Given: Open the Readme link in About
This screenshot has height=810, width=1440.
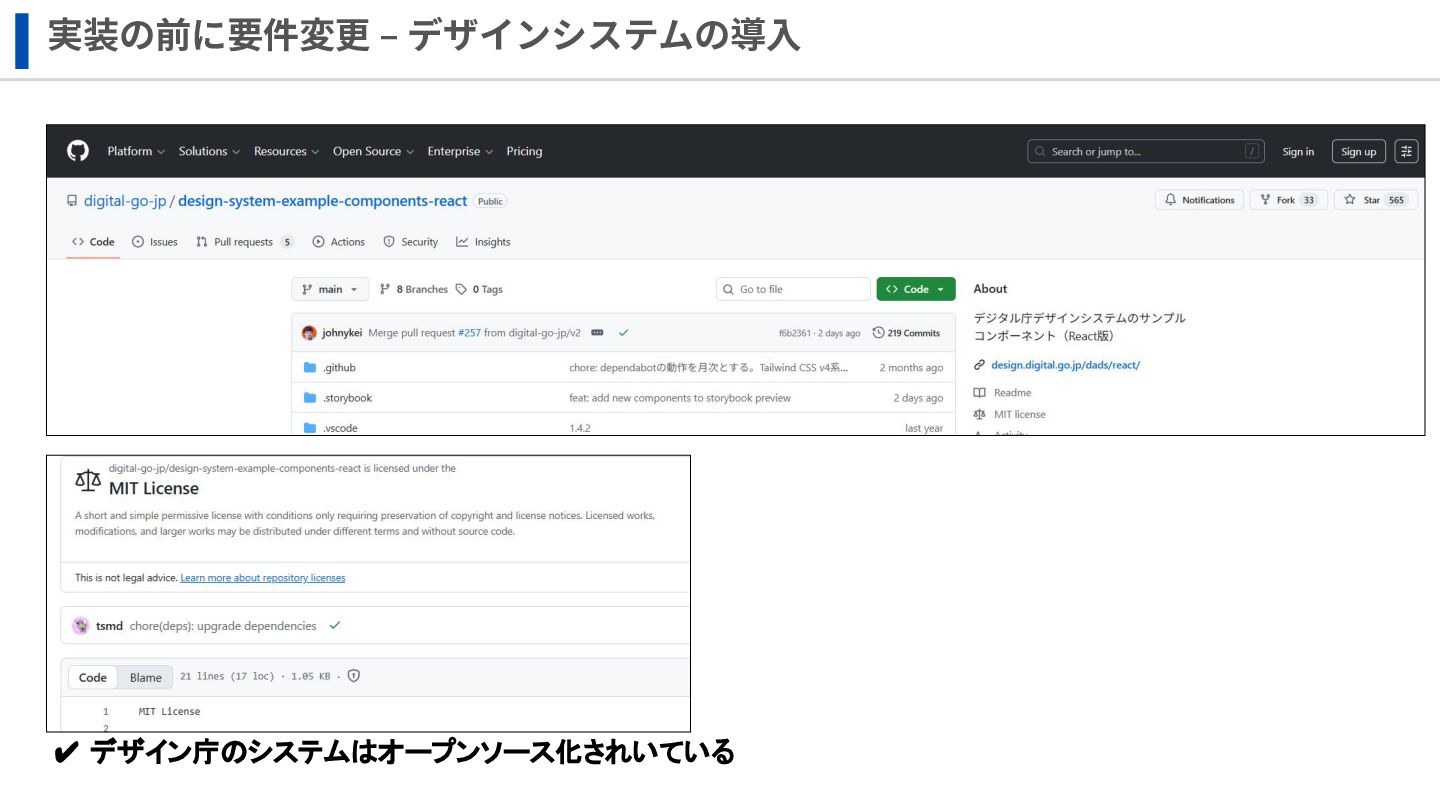Looking at the screenshot, I should pyautogui.click(x=1012, y=393).
